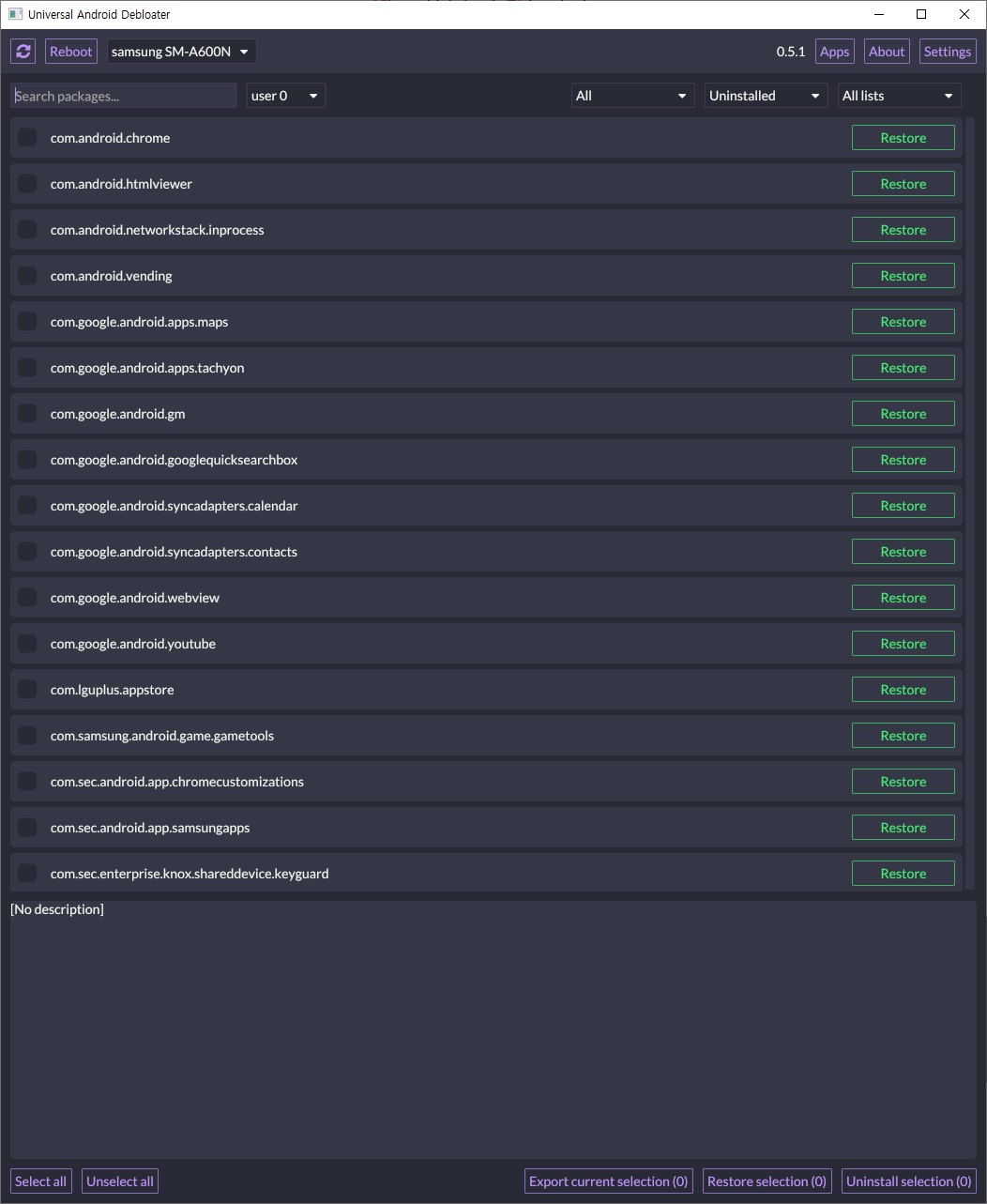The width and height of the screenshot is (987, 1204).
Task: Restore com.google.android.apps.maps package
Action: click(903, 322)
